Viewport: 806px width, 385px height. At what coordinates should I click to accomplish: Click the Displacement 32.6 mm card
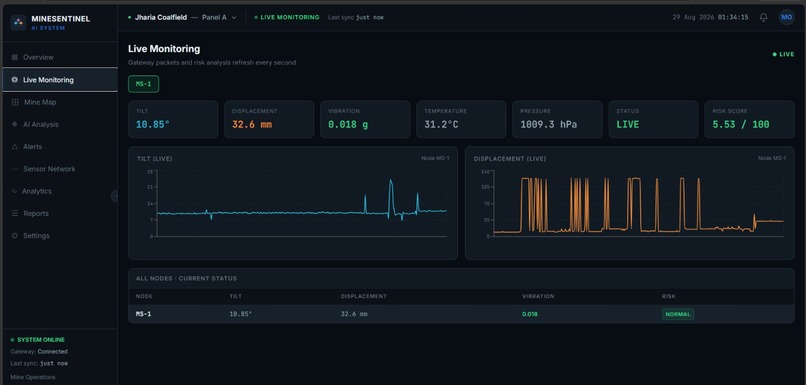[x=269, y=119]
